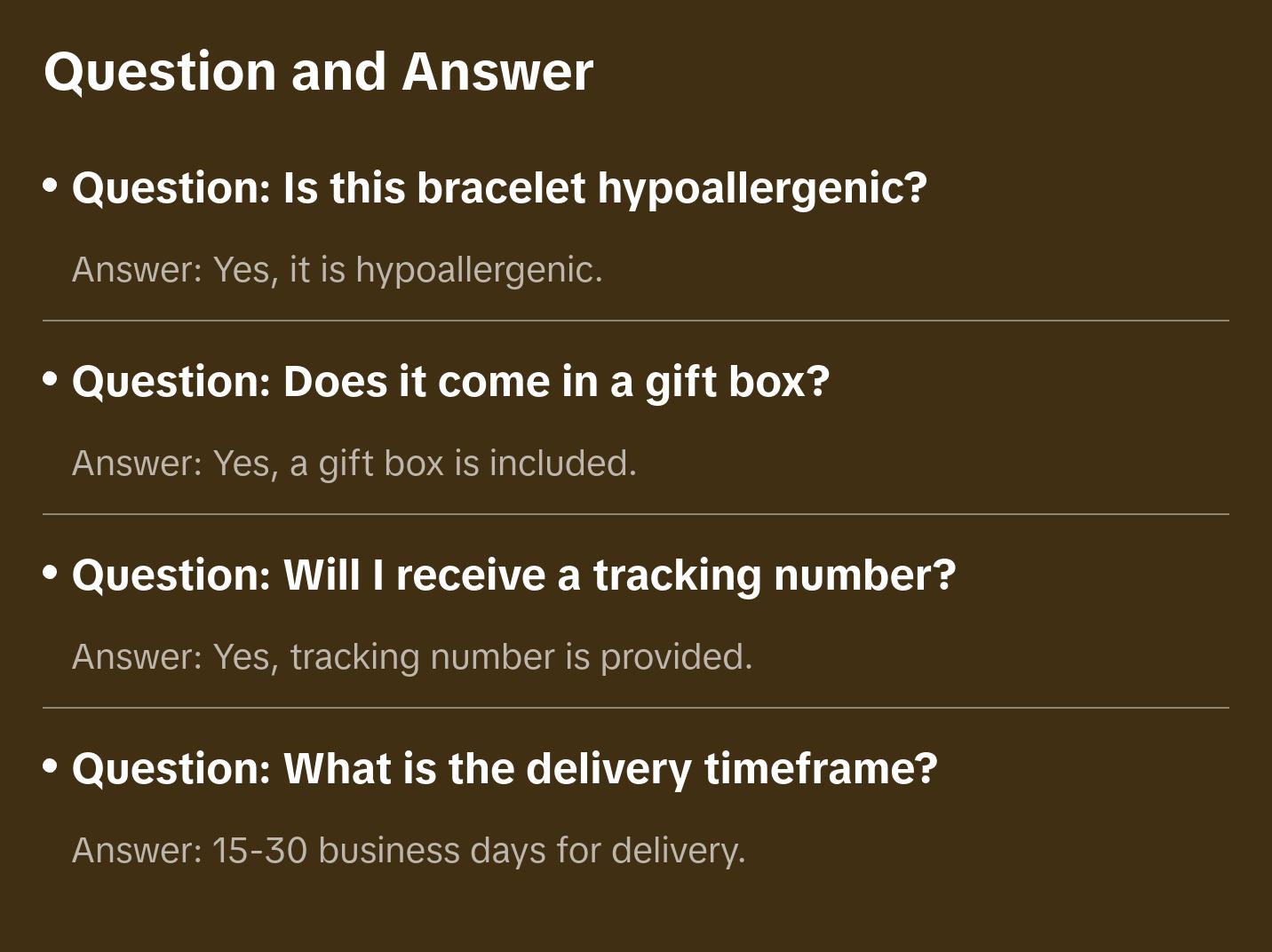The height and width of the screenshot is (952, 1272).
Task: Click divider line below the hypoallergenic answer
Action: [x=636, y=321]
